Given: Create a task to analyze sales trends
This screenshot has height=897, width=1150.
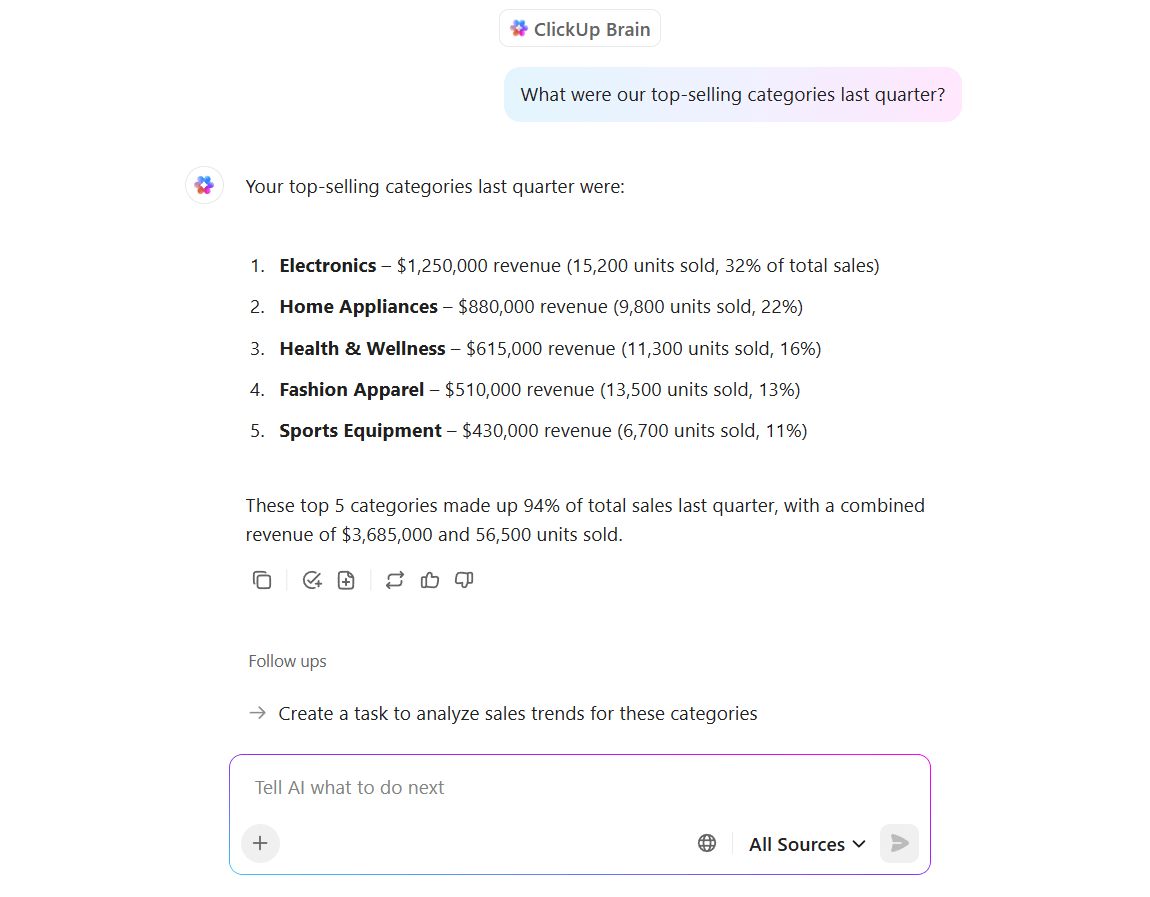Looking at the screenshot, I should (517, 713).
